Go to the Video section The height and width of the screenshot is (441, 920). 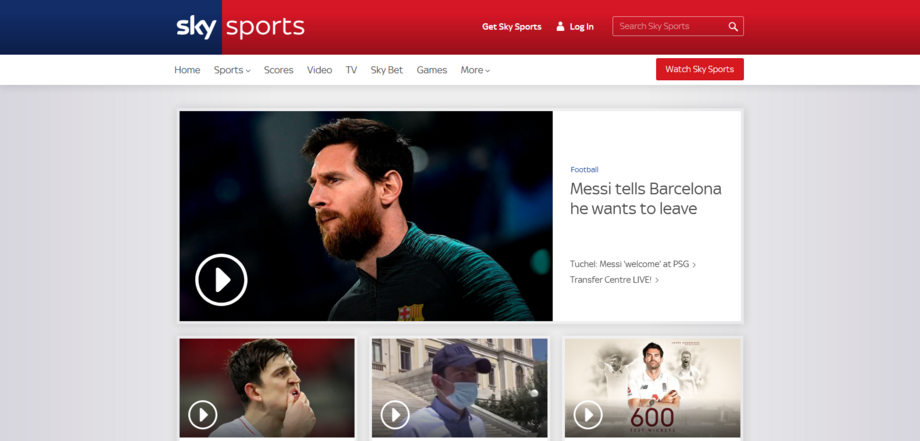pyautogui.click(x=319, y=70)
